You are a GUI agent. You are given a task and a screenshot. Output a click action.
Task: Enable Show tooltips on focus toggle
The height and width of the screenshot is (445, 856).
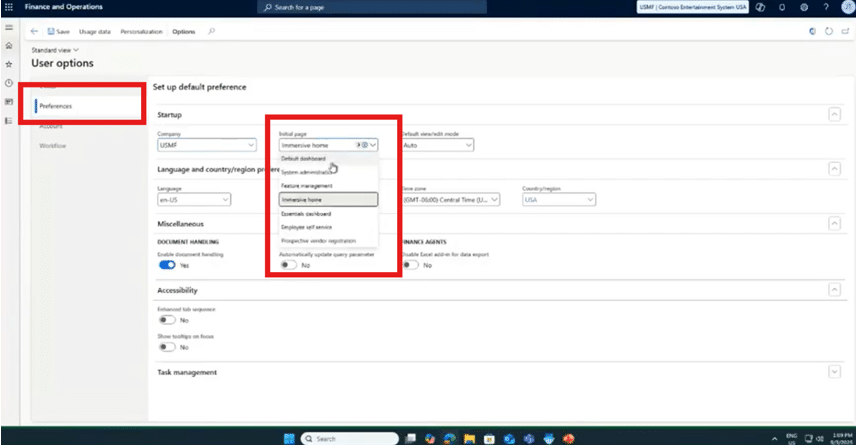[167, 347]
